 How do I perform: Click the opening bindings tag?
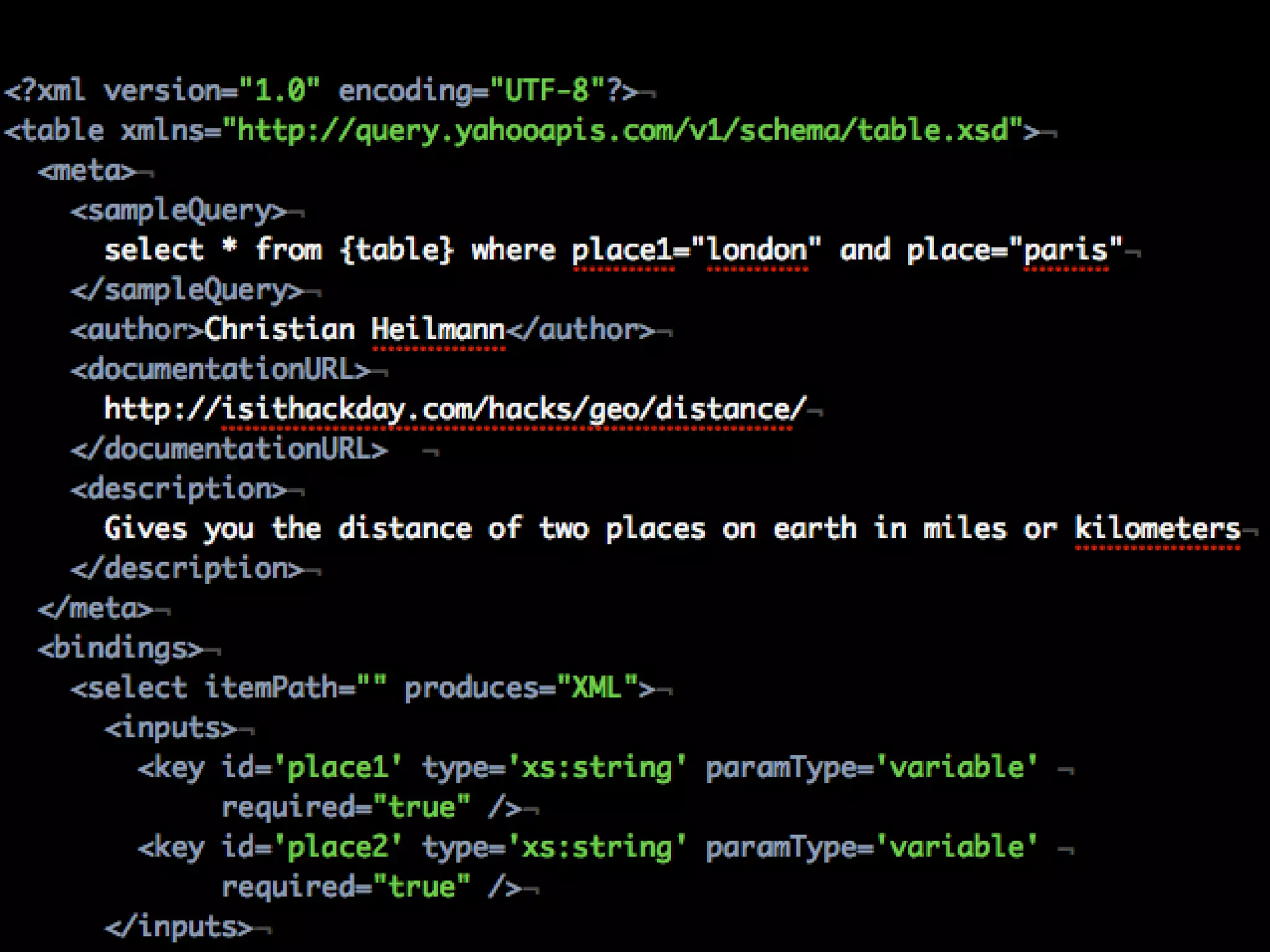(x=120, y=648)
